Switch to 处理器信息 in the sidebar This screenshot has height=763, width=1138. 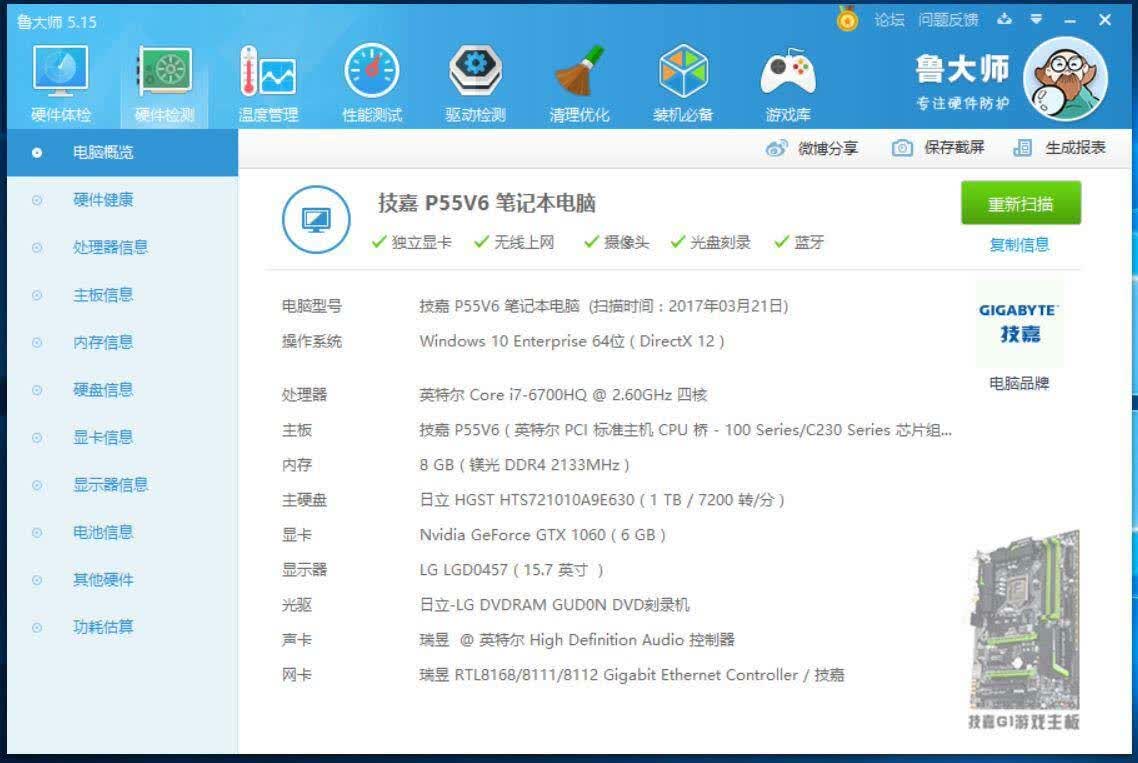(110, 248)
